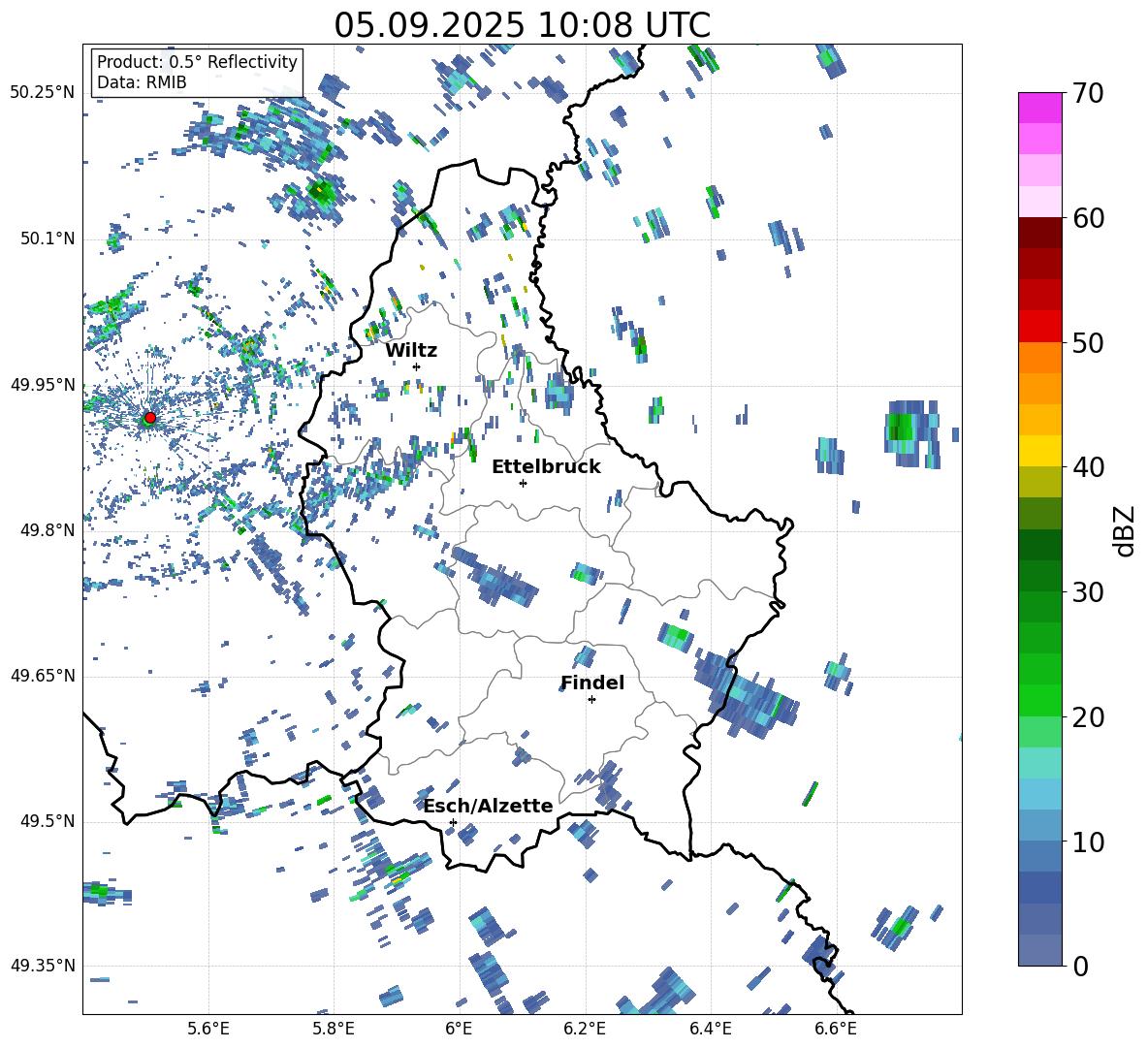Click the 6.6°E longitude label

point(836,1029)
